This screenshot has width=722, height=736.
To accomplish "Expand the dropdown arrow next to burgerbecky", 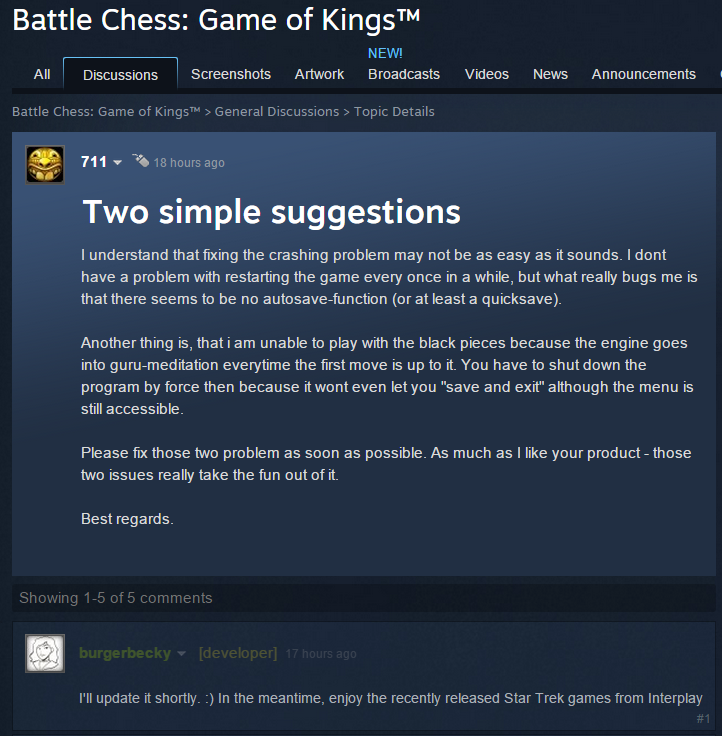I will (x=182, y=653).
